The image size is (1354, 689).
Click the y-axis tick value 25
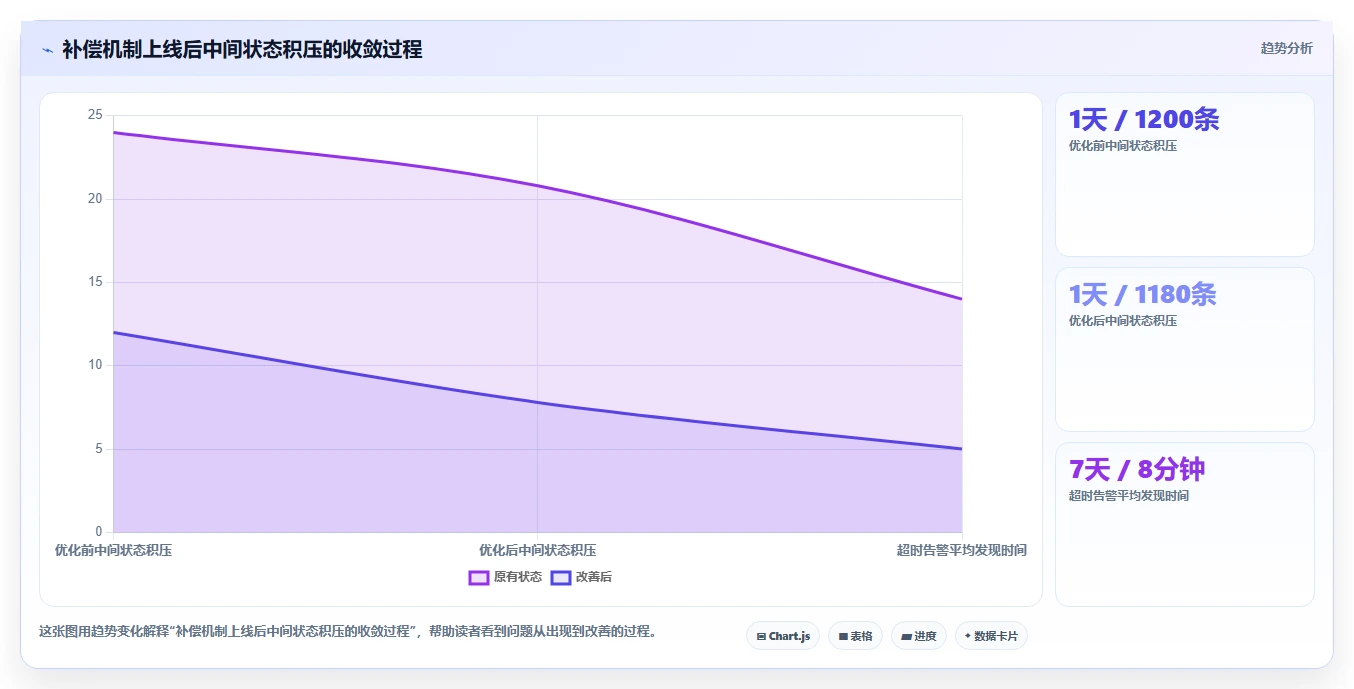pyautogui.click(x=95, y=115)
